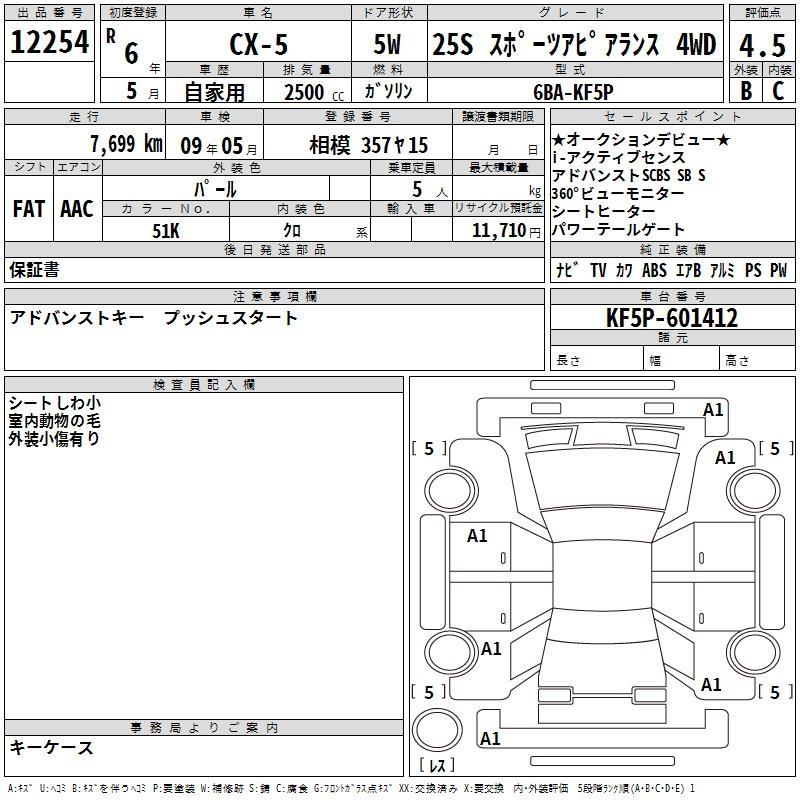Viewport: 800px width, 800px height.
Task: Click the セールスポイント header
Action: pos(673,116)
